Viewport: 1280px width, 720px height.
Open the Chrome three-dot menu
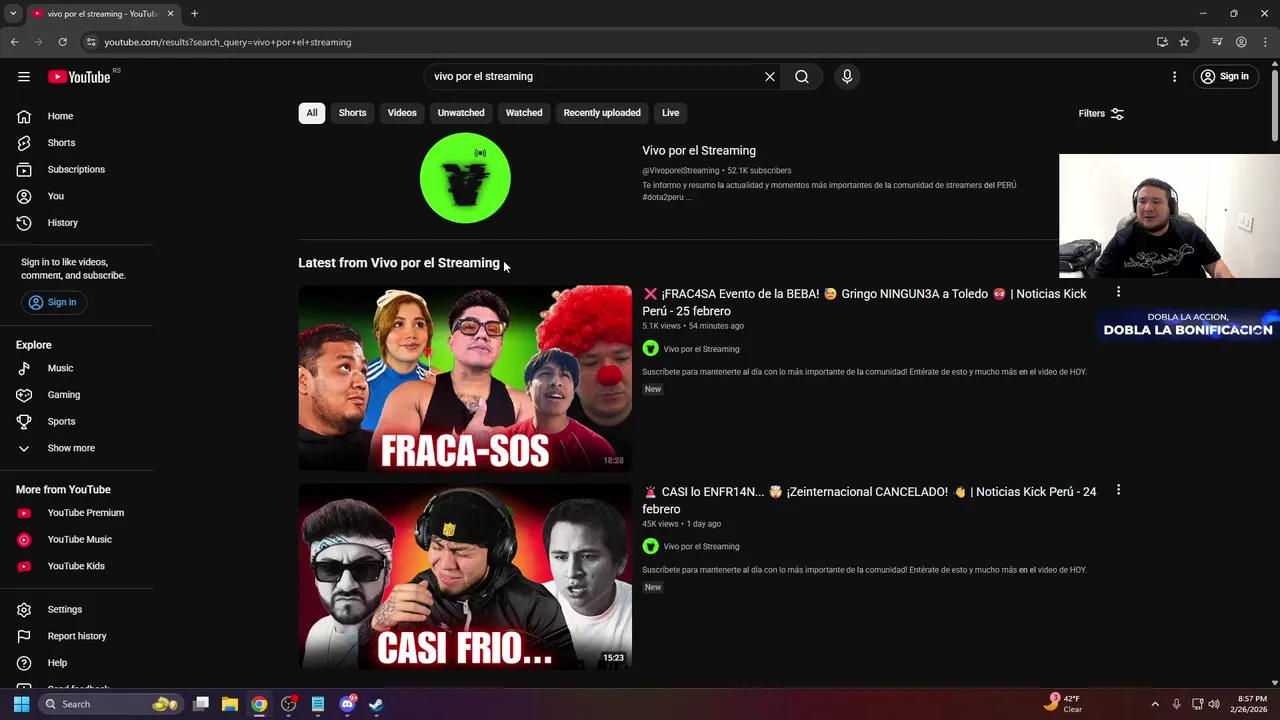(x=1265, y=42)
